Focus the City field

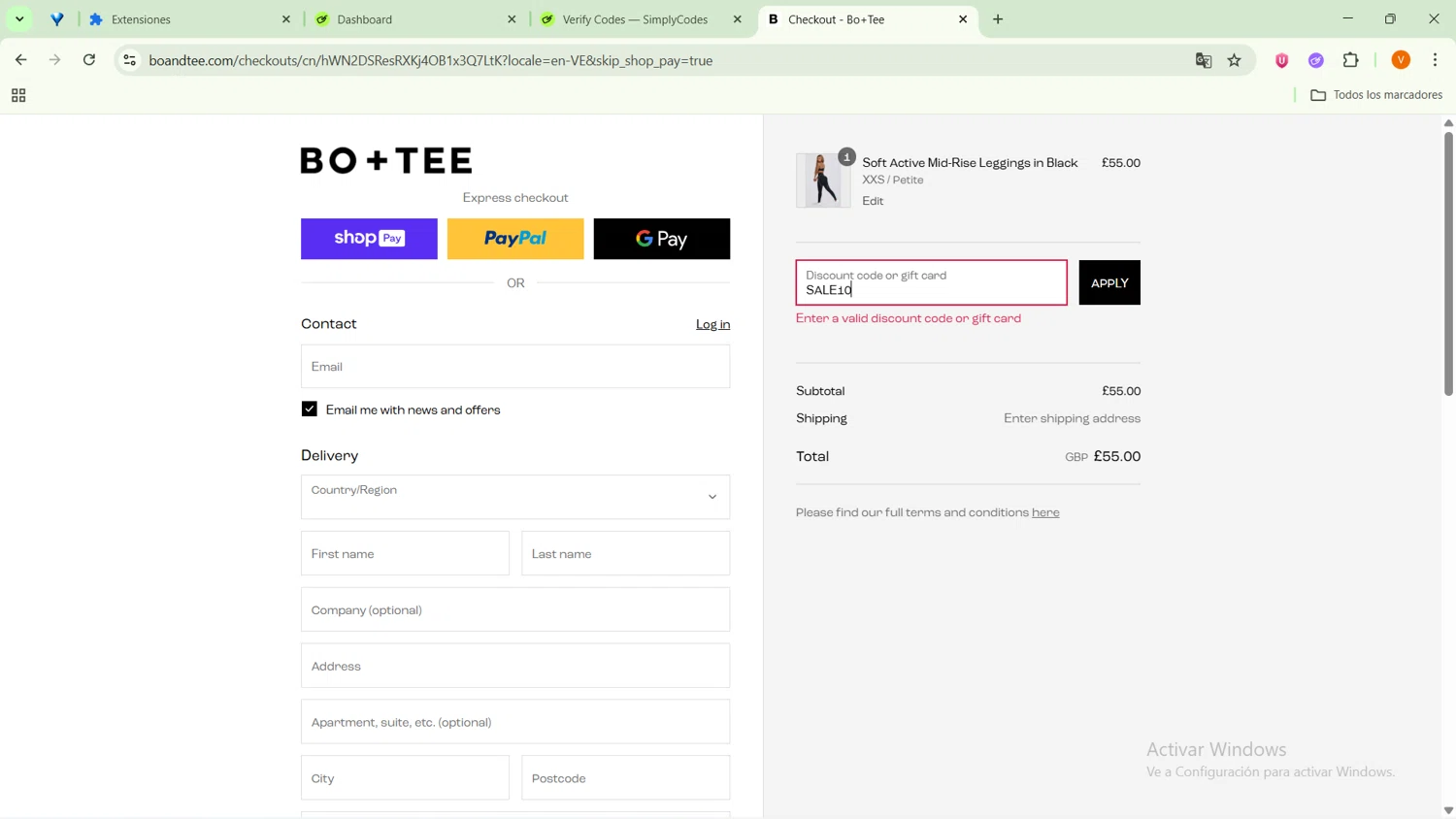coord(405,778)
